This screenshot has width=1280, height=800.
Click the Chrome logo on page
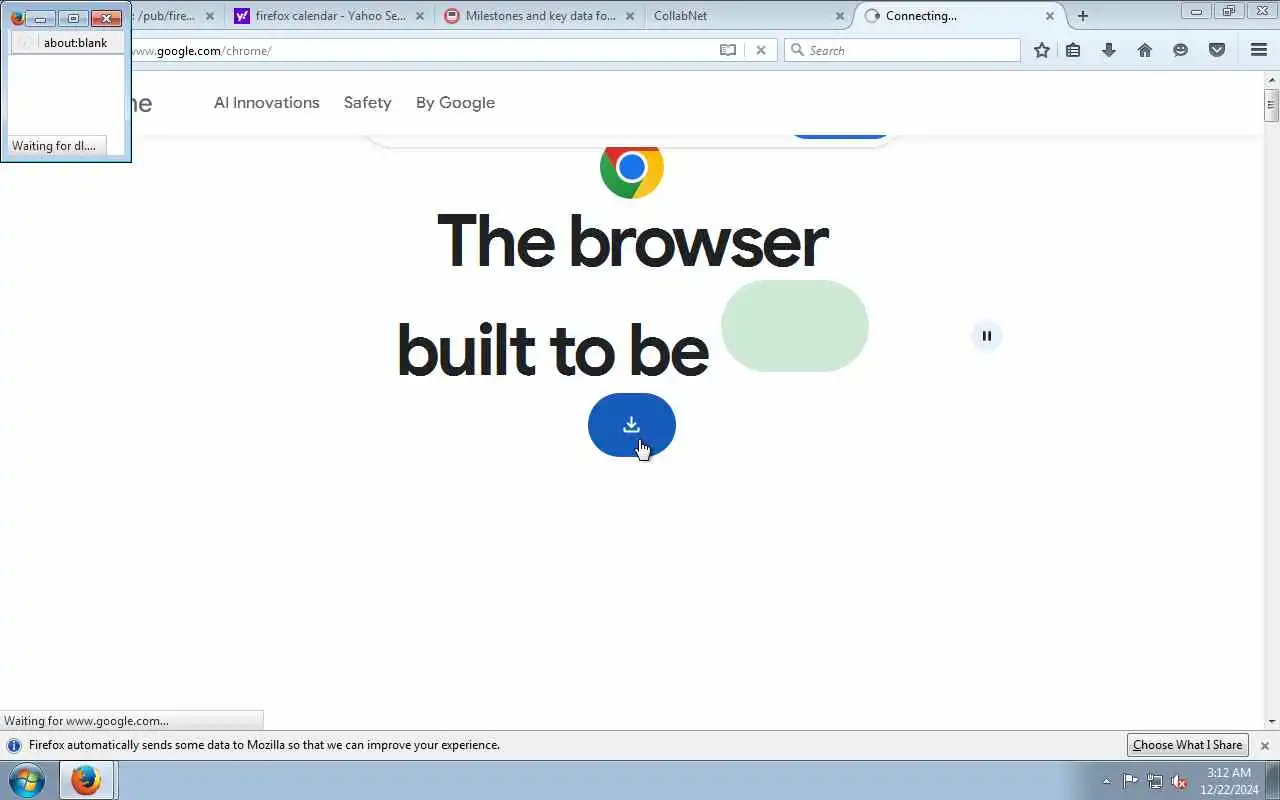[x=631, y=168]
